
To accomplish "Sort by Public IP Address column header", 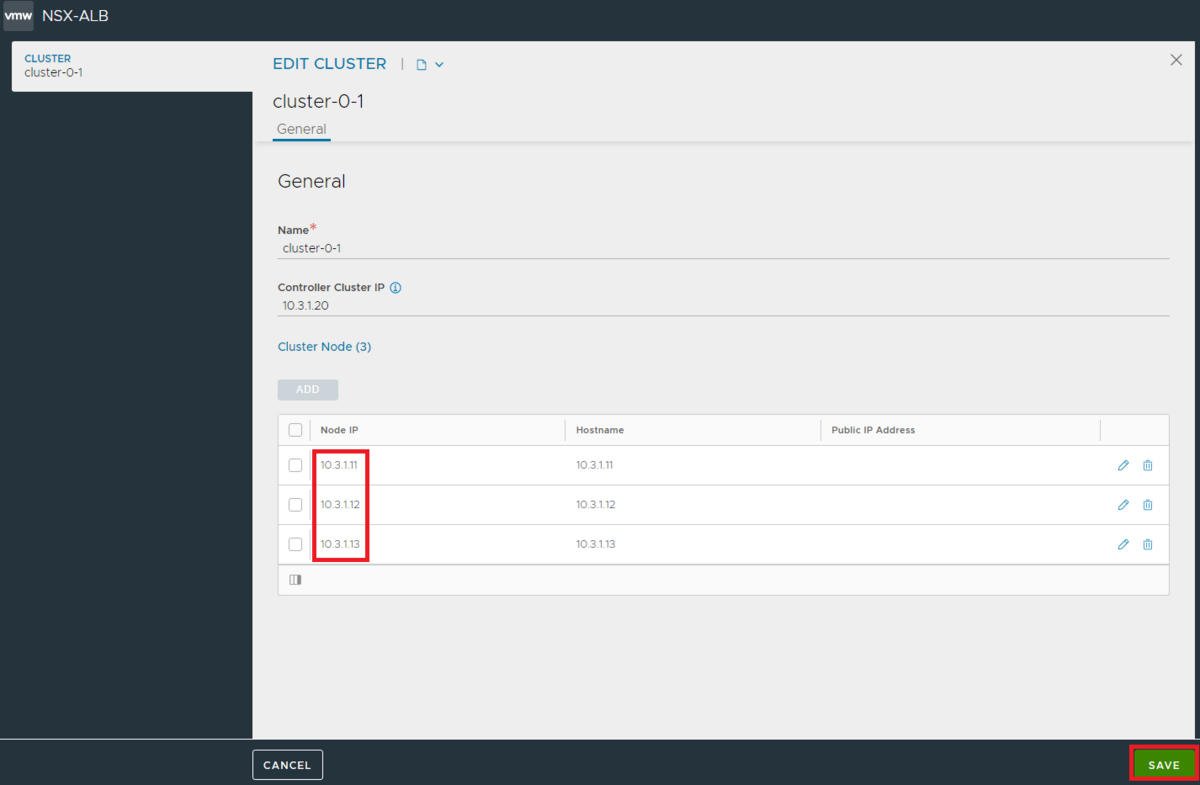I will (x=873, y=430).
